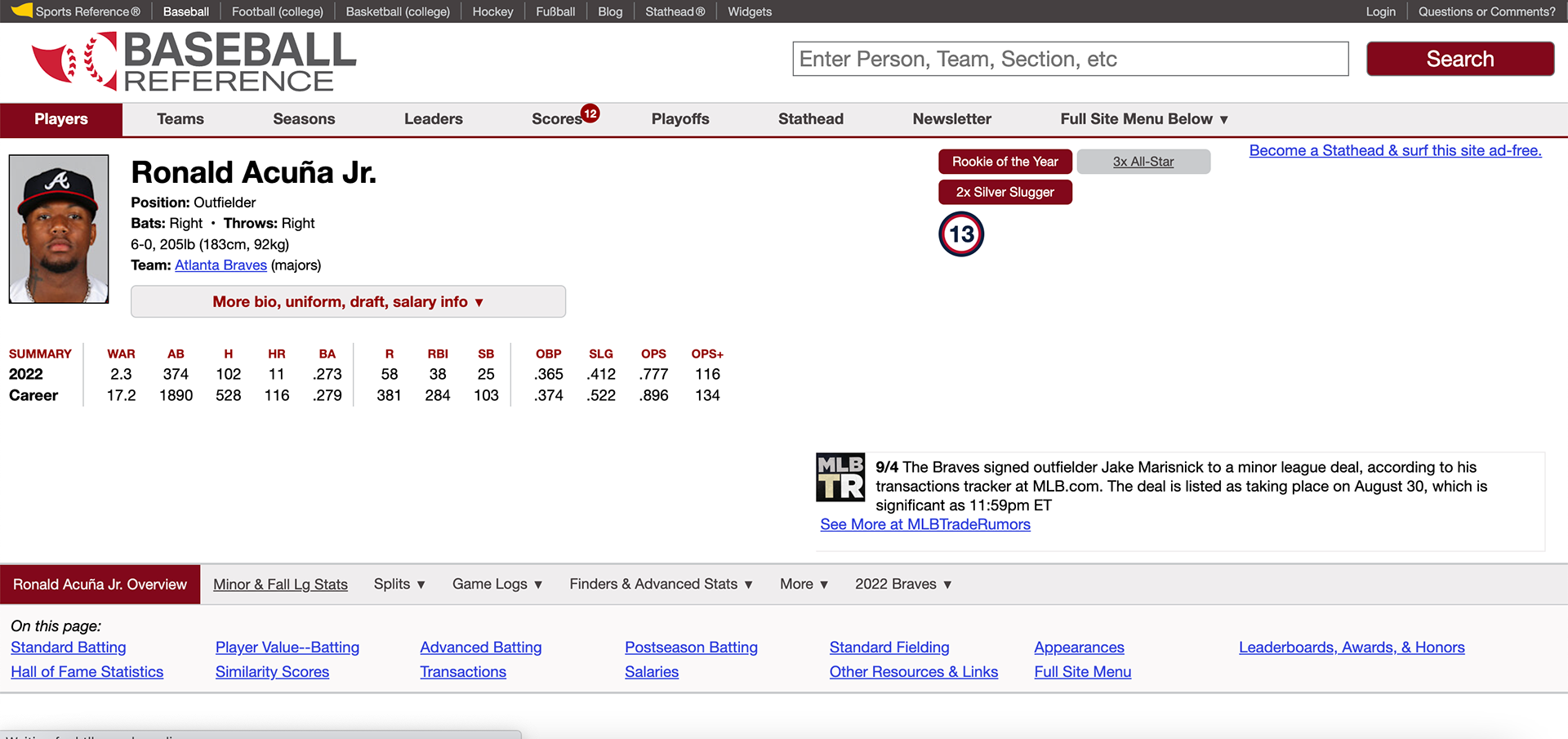The image size is (1568, 739).
Task: Open Ronald Acuña Jr. headshot photo
Action: [x=59, y=229]
